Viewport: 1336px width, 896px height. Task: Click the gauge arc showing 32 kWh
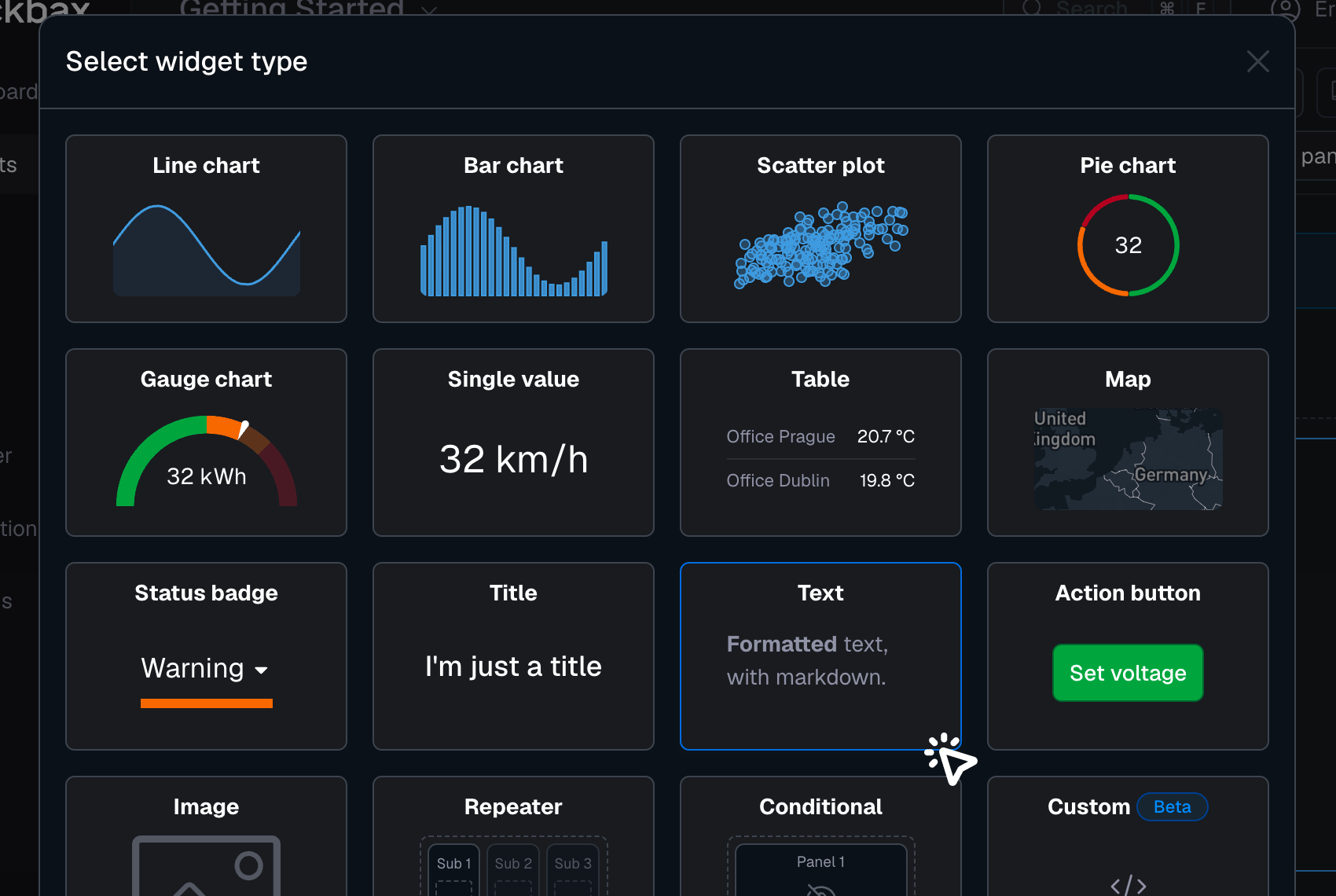(x=206, y=461)
